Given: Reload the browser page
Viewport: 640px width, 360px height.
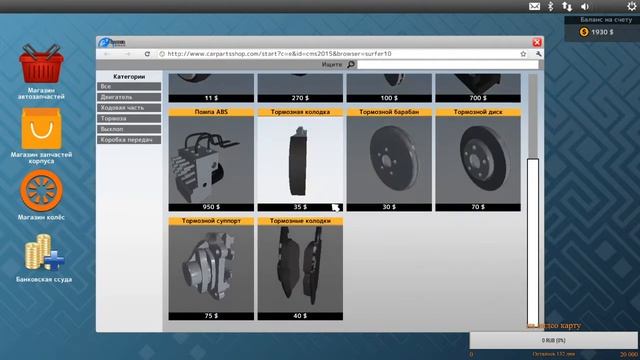Looking at the screenshot, I should [x=147, y=54].
